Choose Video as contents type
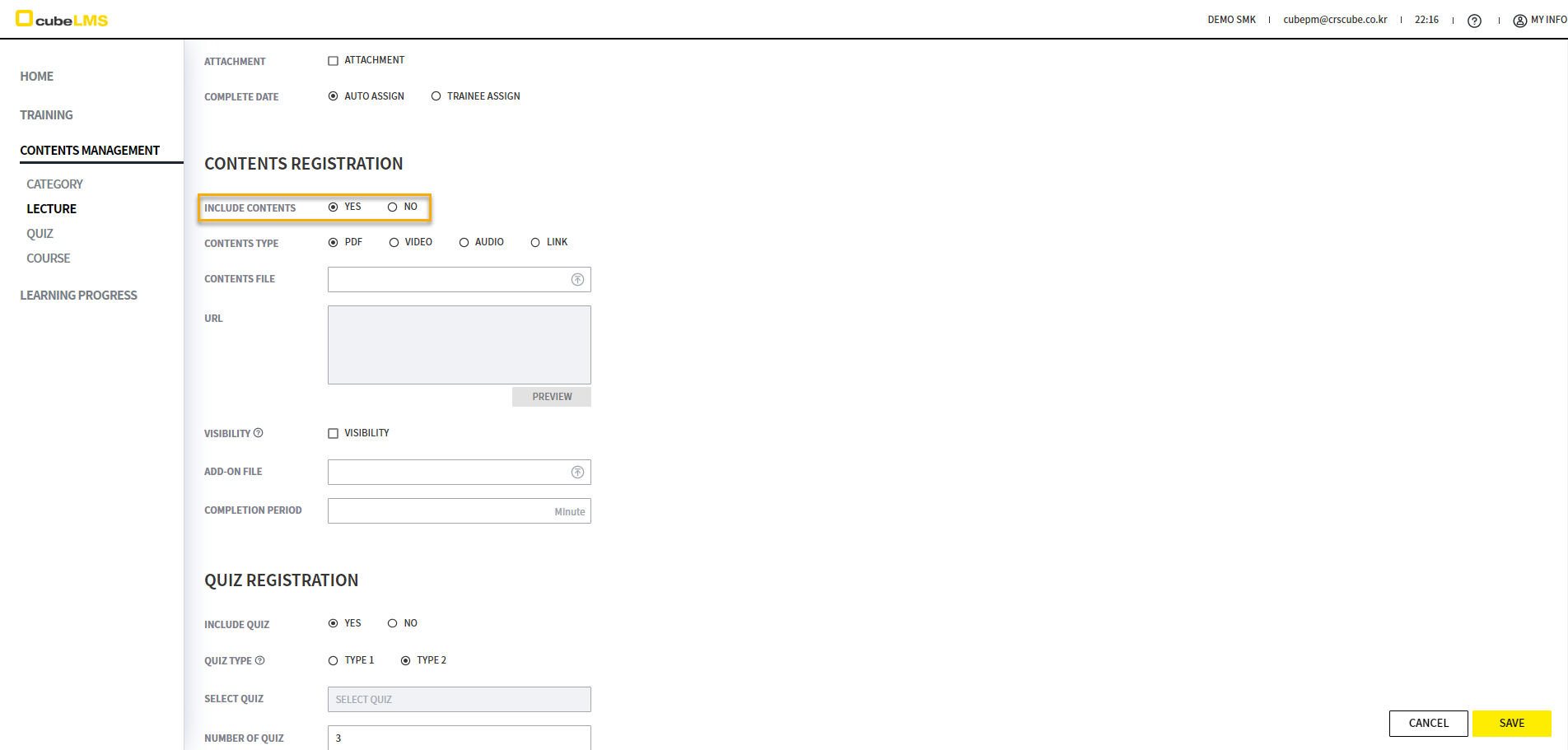Viewport: 1568px width, 750px height. tap(394, 243)
